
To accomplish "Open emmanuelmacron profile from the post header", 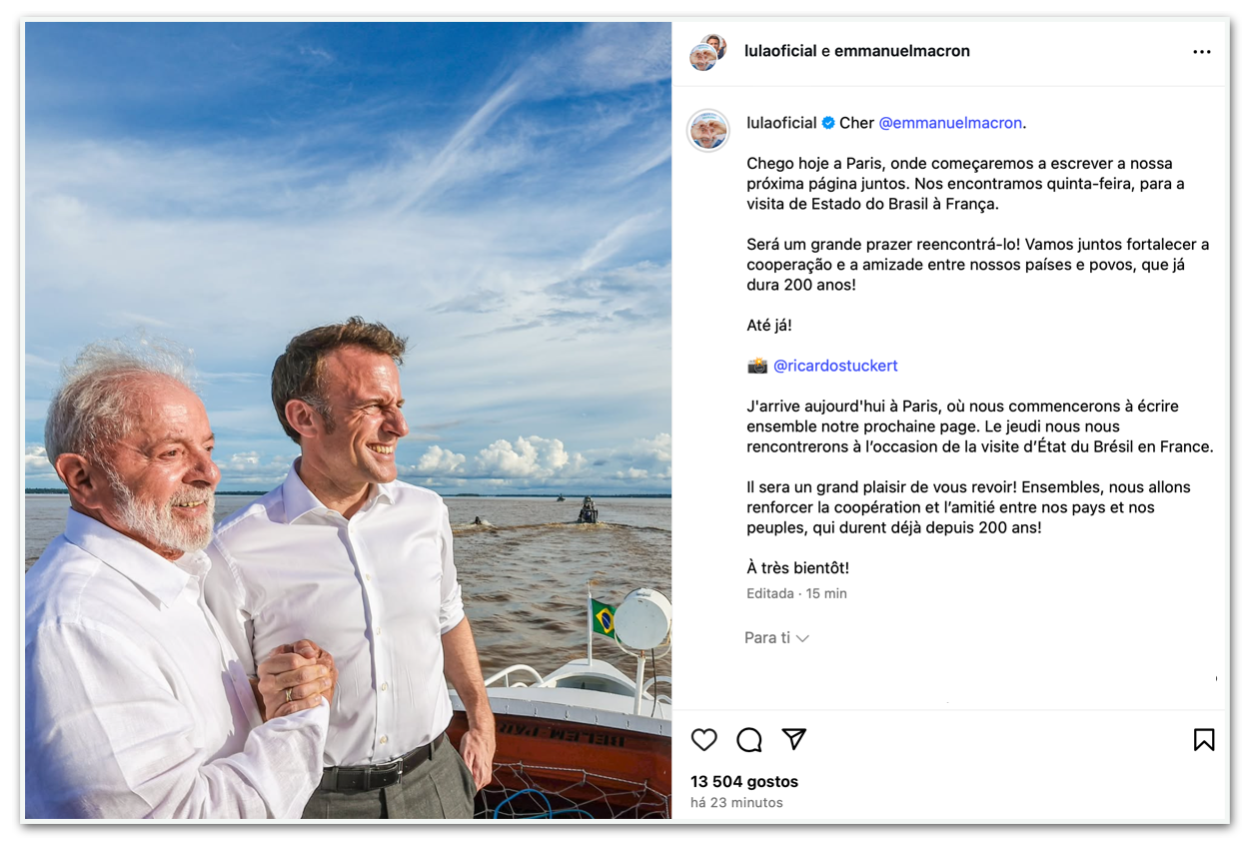I will 902,51.
